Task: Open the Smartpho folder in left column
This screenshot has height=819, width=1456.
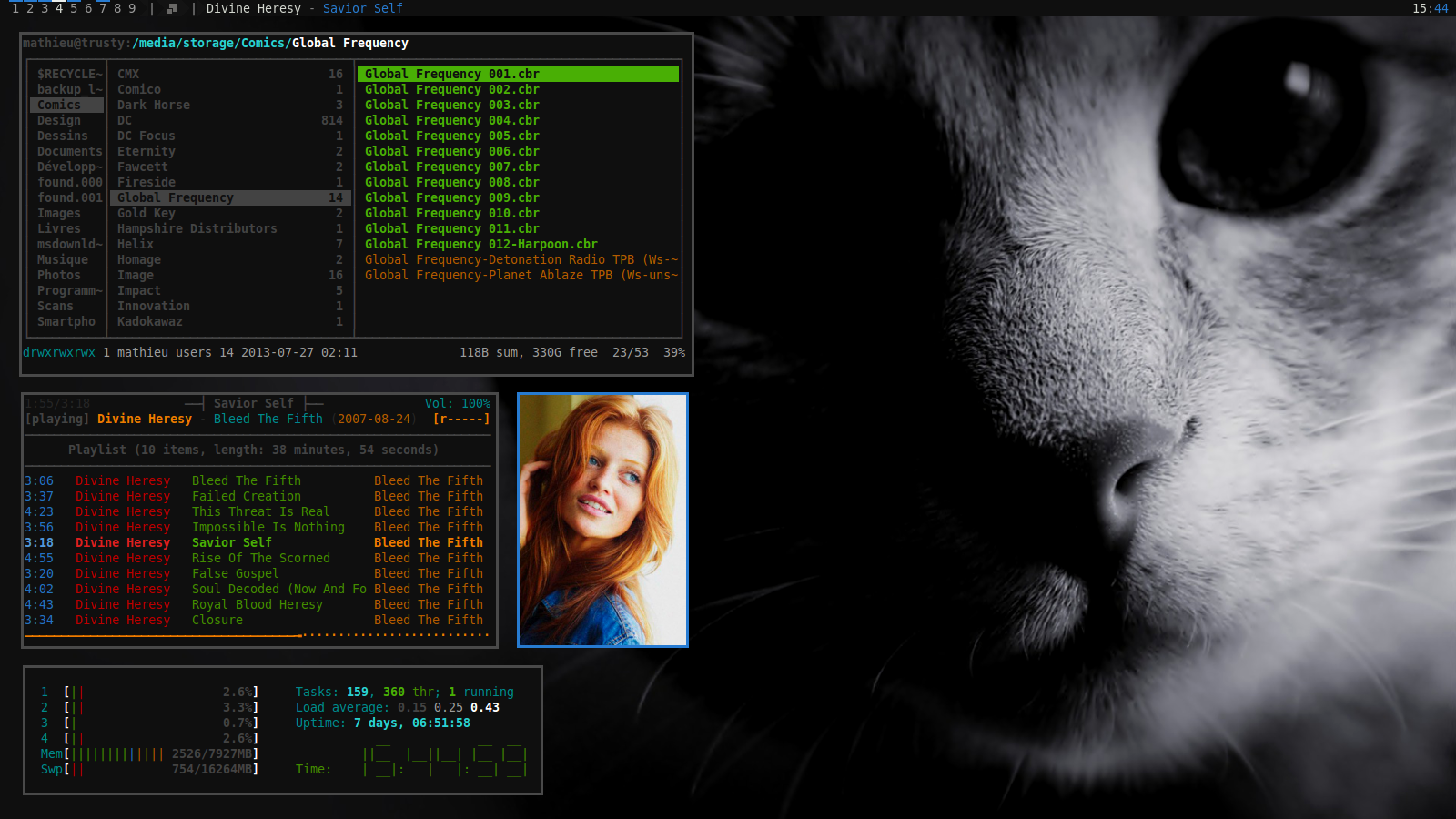Action: click(x=68, y=321)
